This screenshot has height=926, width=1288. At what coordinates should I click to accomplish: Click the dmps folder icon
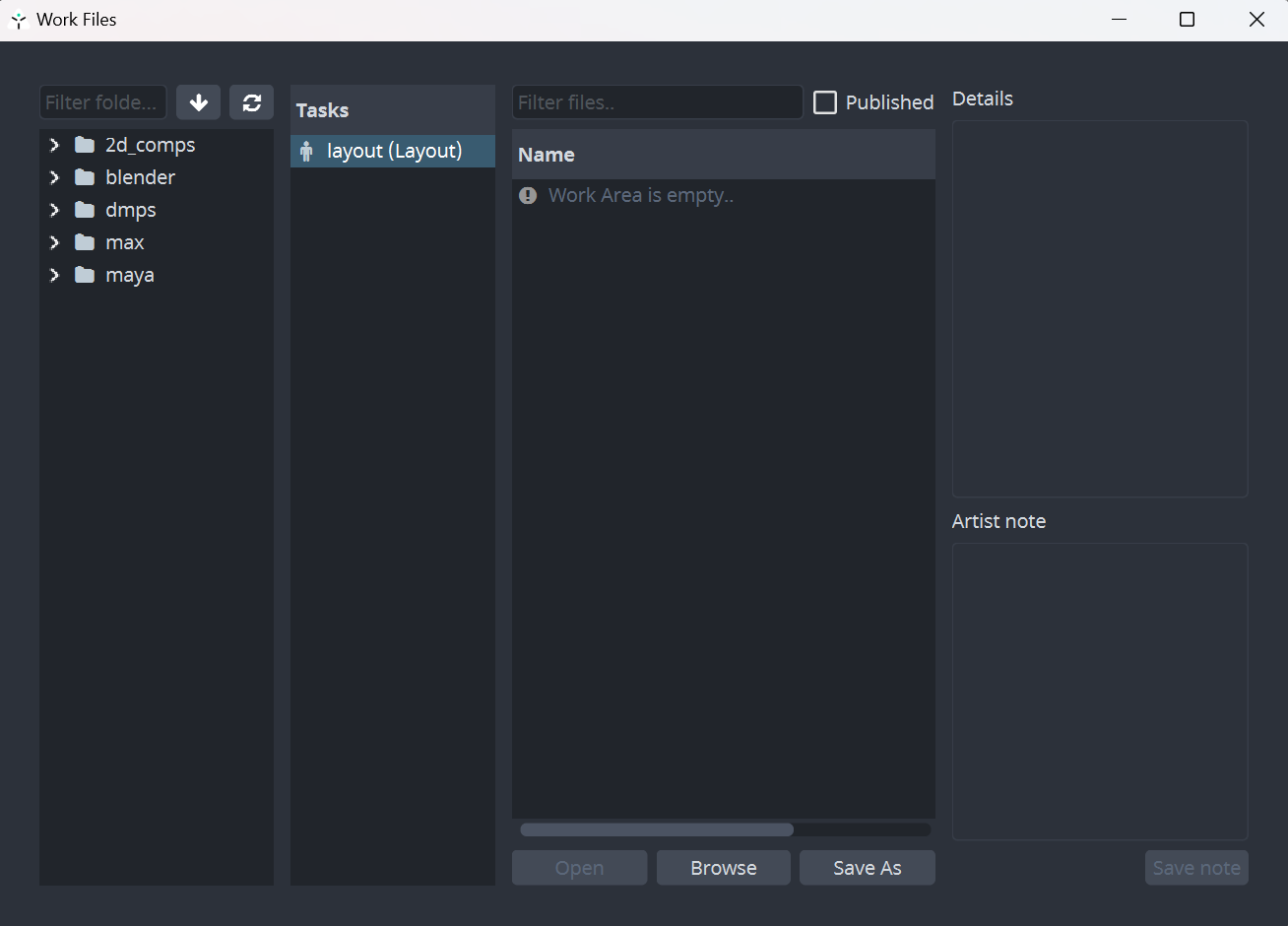(x=85, y=210)
